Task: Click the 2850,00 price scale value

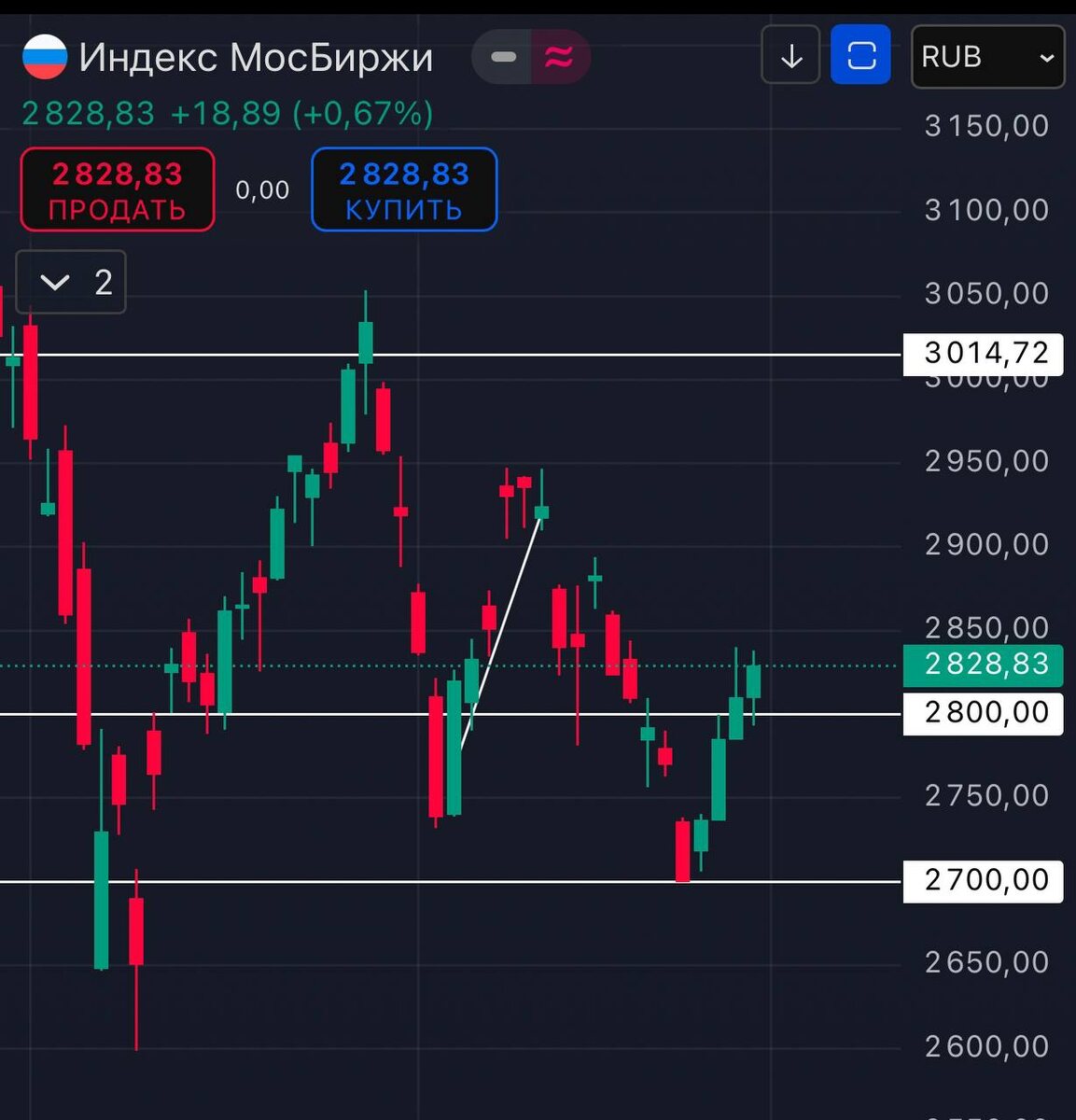Action: point(987,627)
